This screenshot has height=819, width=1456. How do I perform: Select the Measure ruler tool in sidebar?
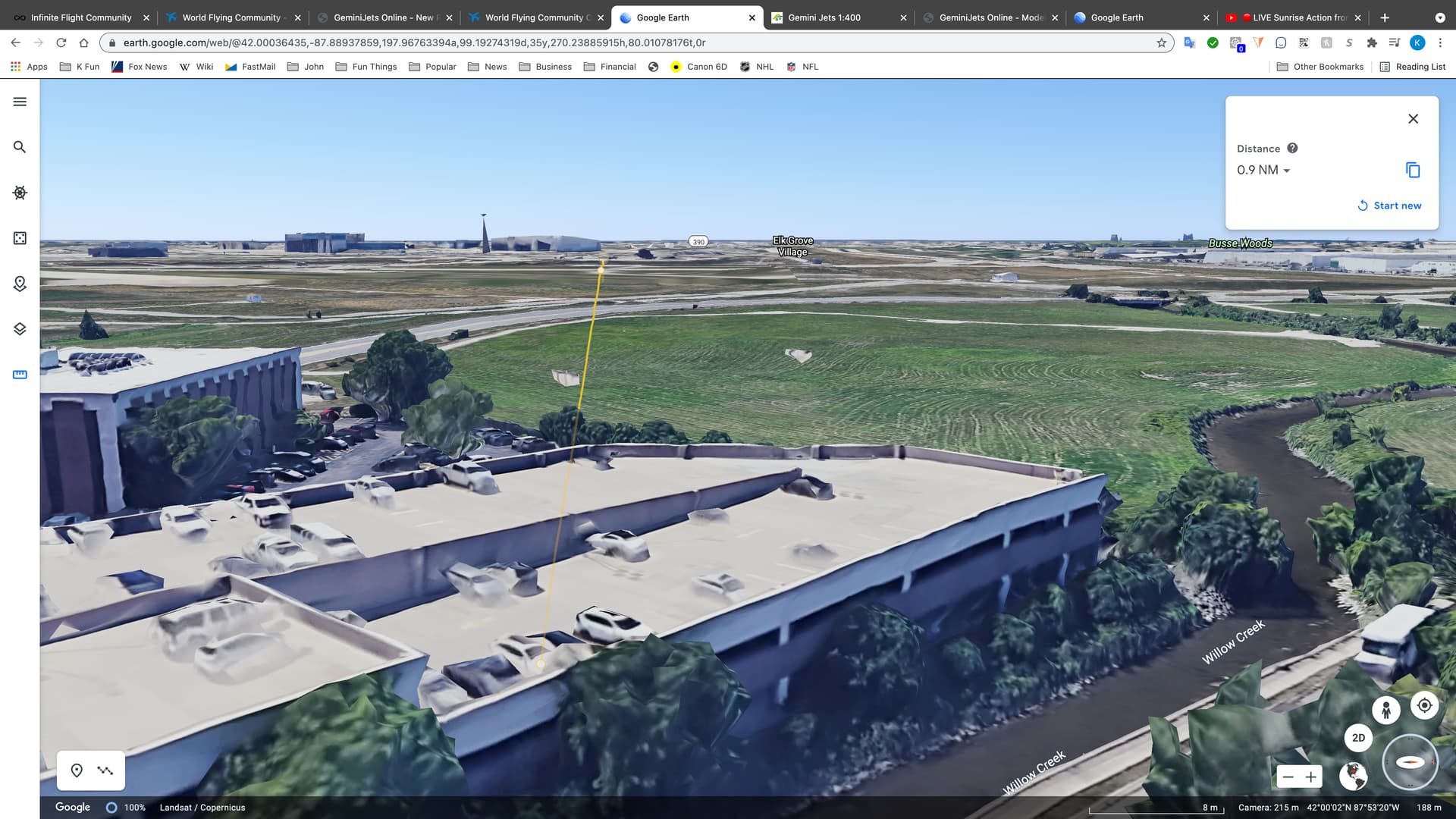pos(20,375)
